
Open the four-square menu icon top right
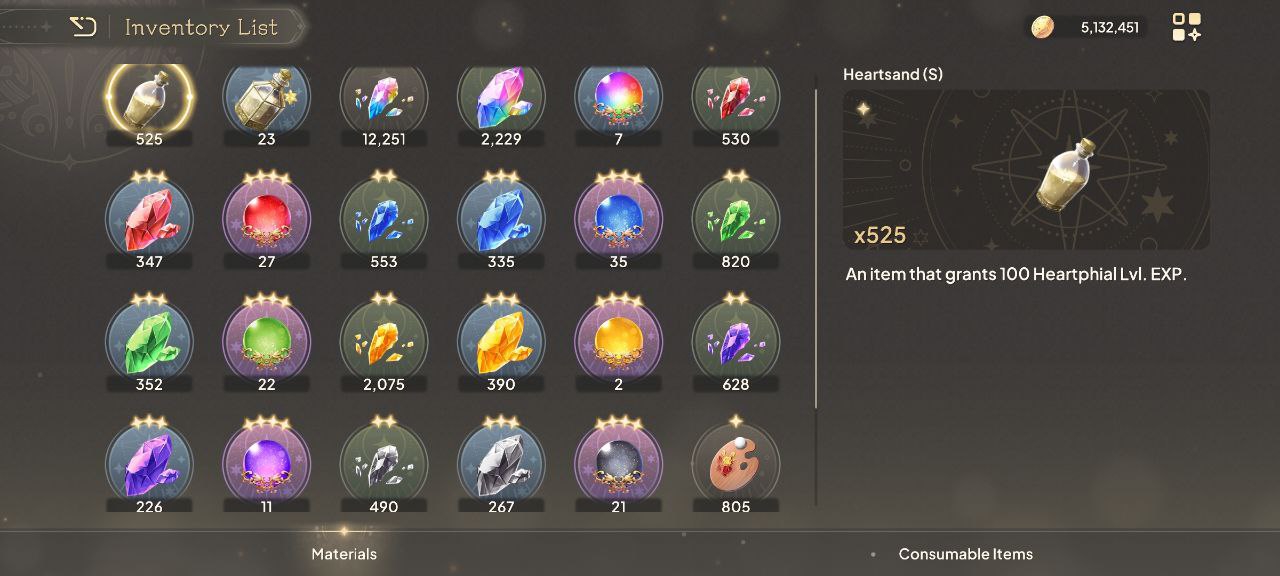point(1187,27)
